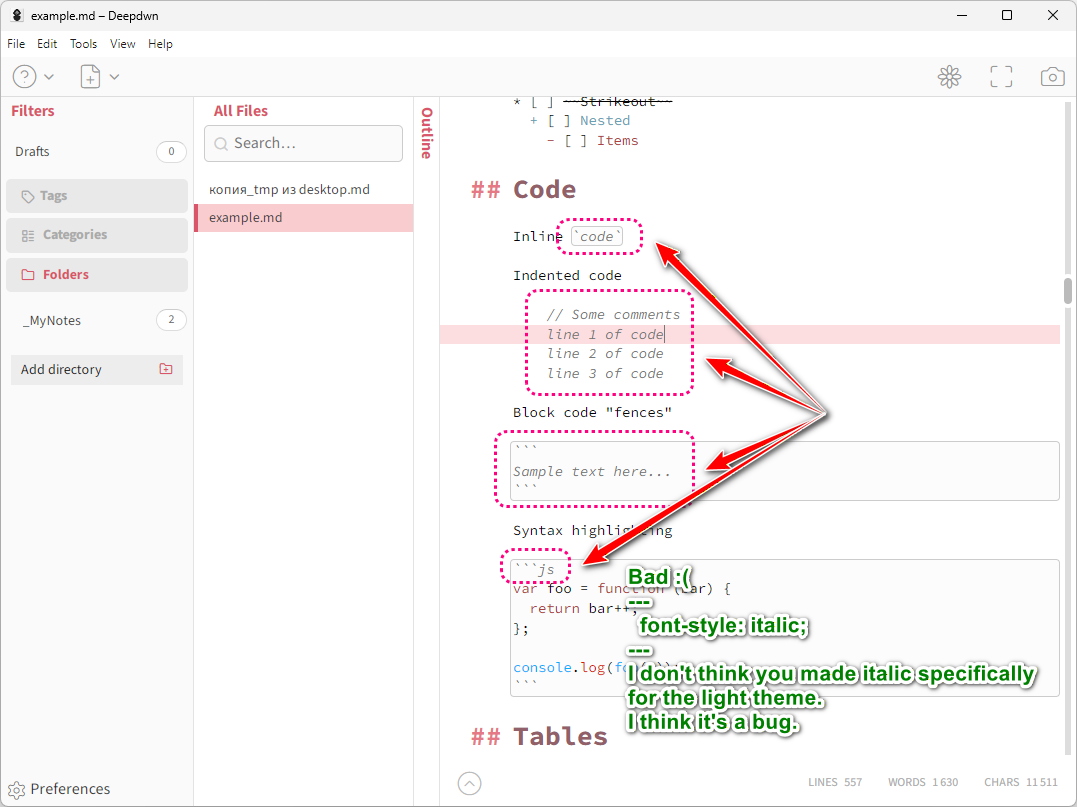Screen dimensions: 1077x807
Task: Expand the Folders section
Action: pos(97,275)
